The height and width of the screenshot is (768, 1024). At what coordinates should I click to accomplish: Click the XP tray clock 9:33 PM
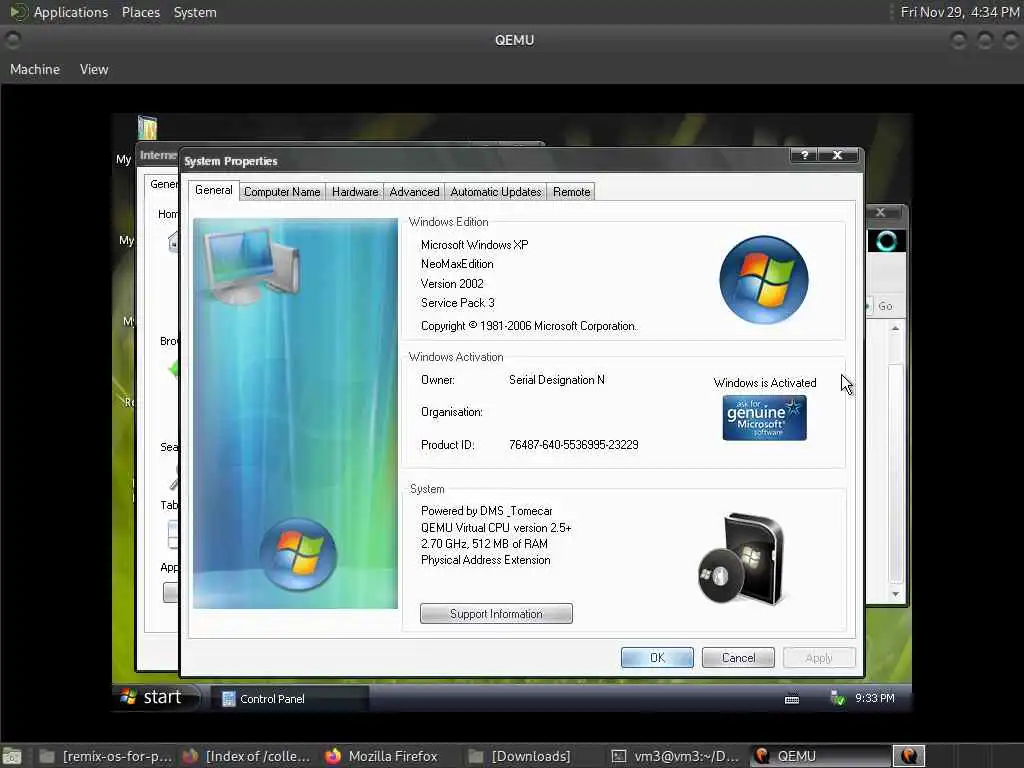click(874, 698)
